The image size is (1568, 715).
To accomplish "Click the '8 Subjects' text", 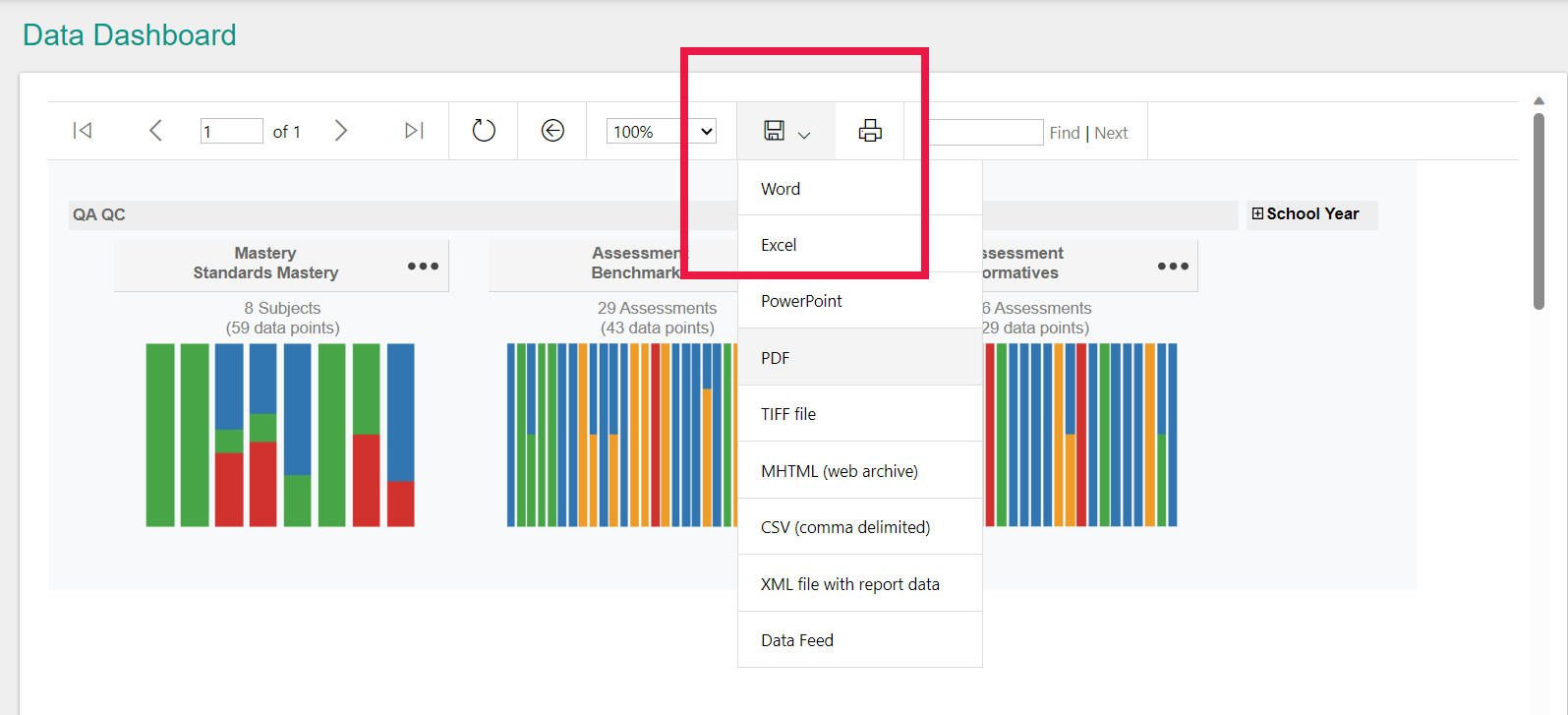I will (282, 308).
